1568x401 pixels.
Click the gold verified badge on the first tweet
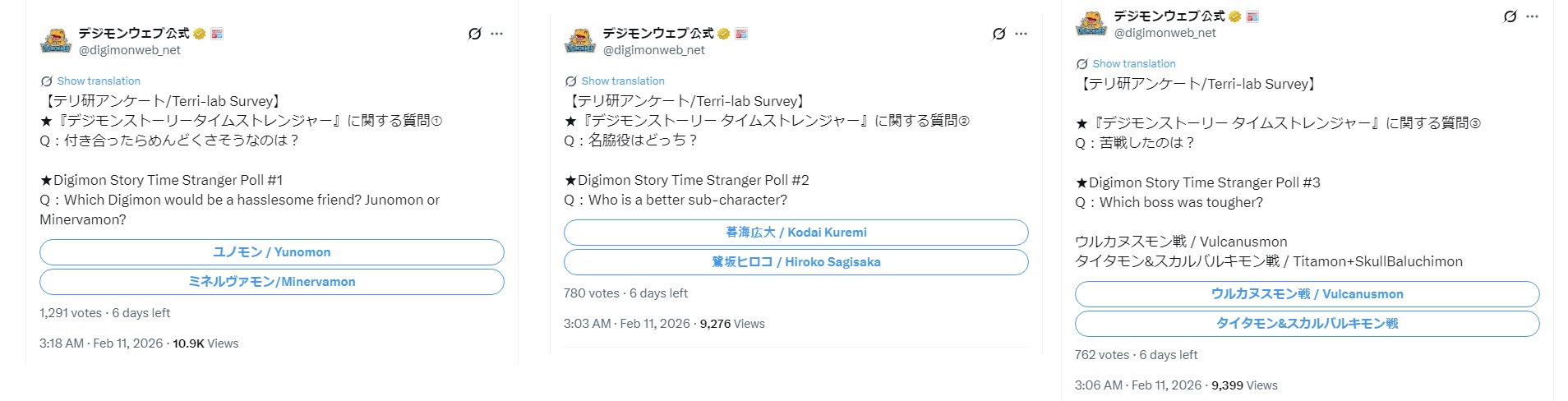(199, 34)
